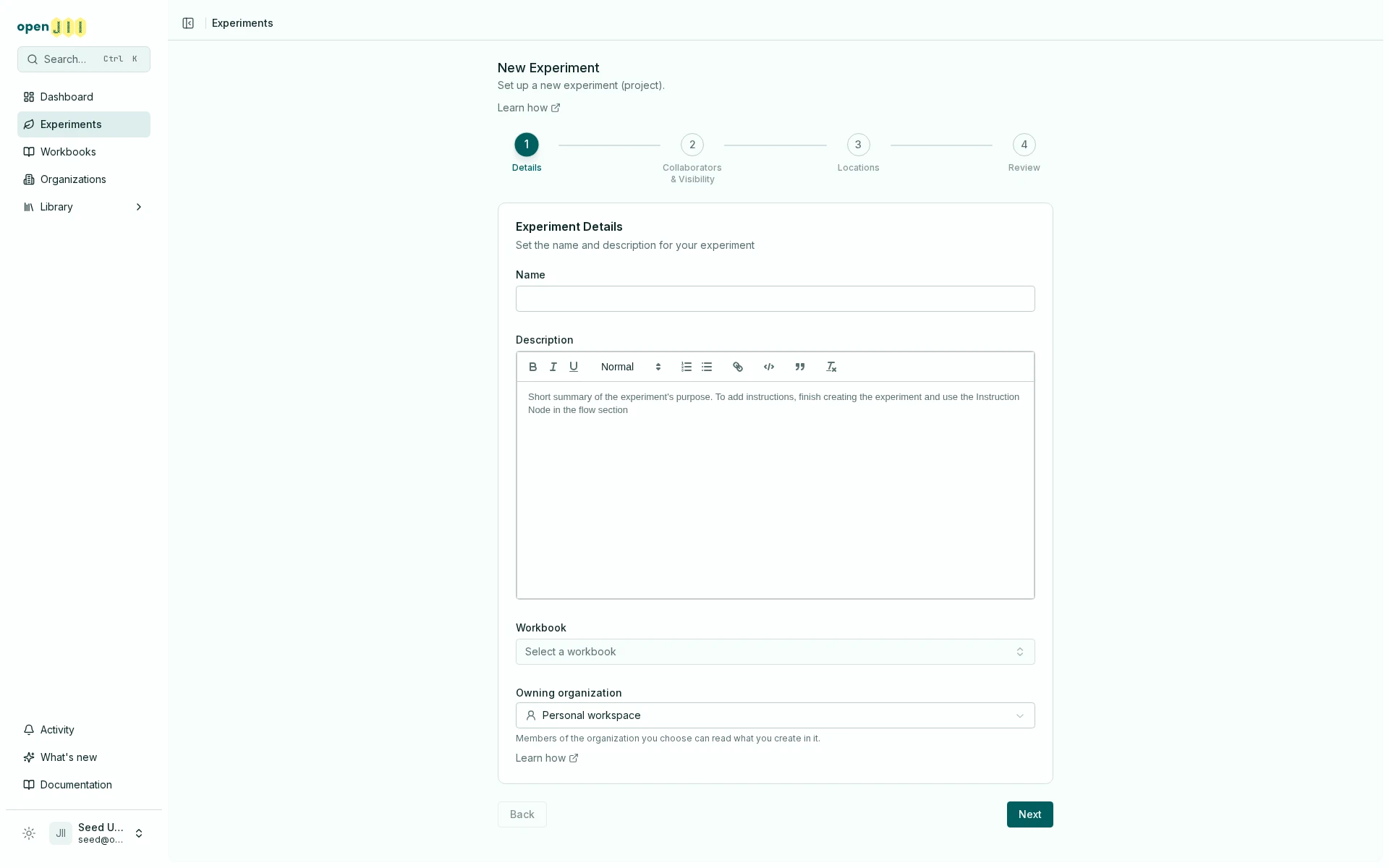Open Experiments in the sidebar
This screenshot has width=1389, height=868.
pyautogui.click(x=84, y=124)
